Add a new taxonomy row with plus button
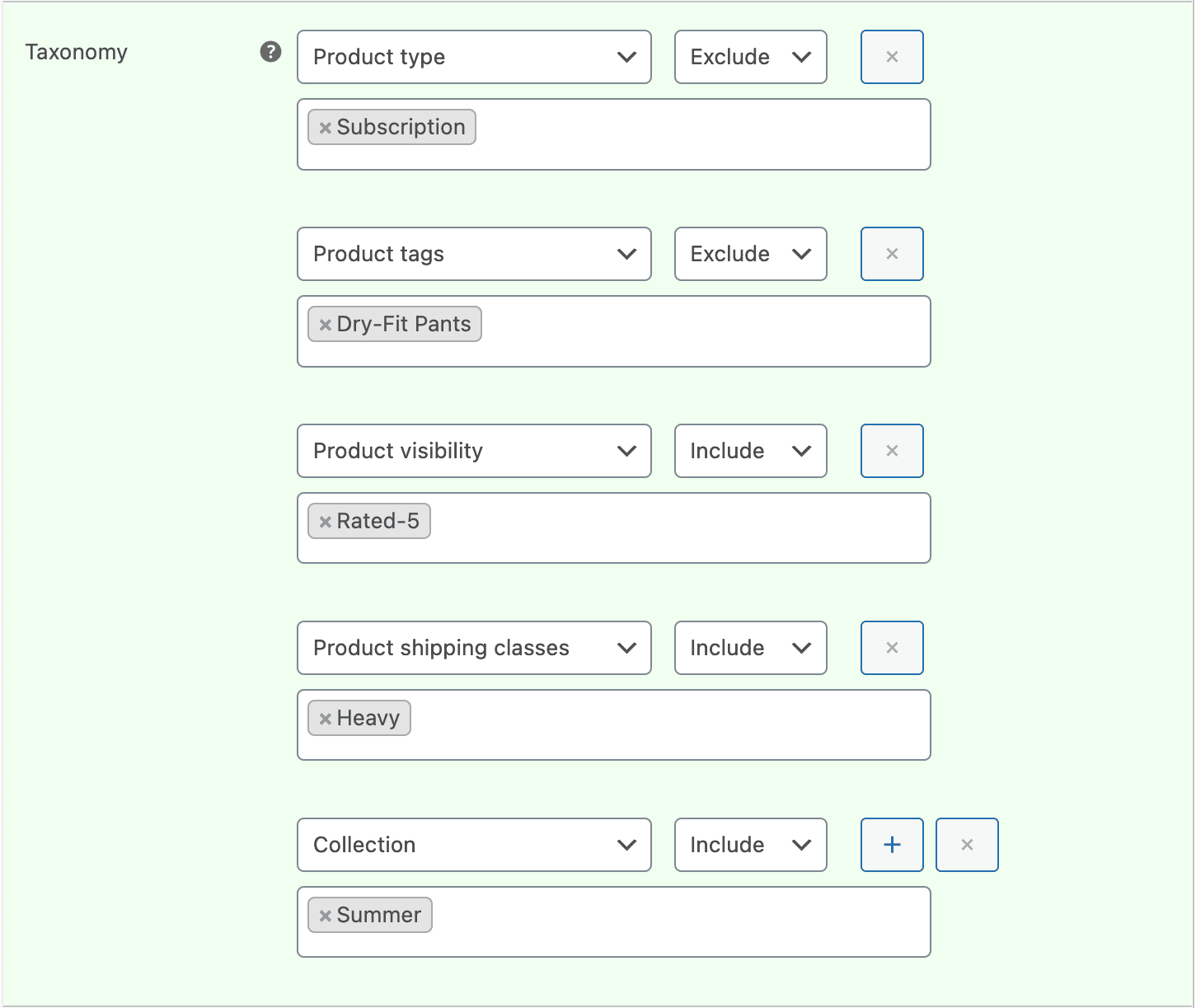Viewport: 1196px width, 1008px height. pos(892,845)
